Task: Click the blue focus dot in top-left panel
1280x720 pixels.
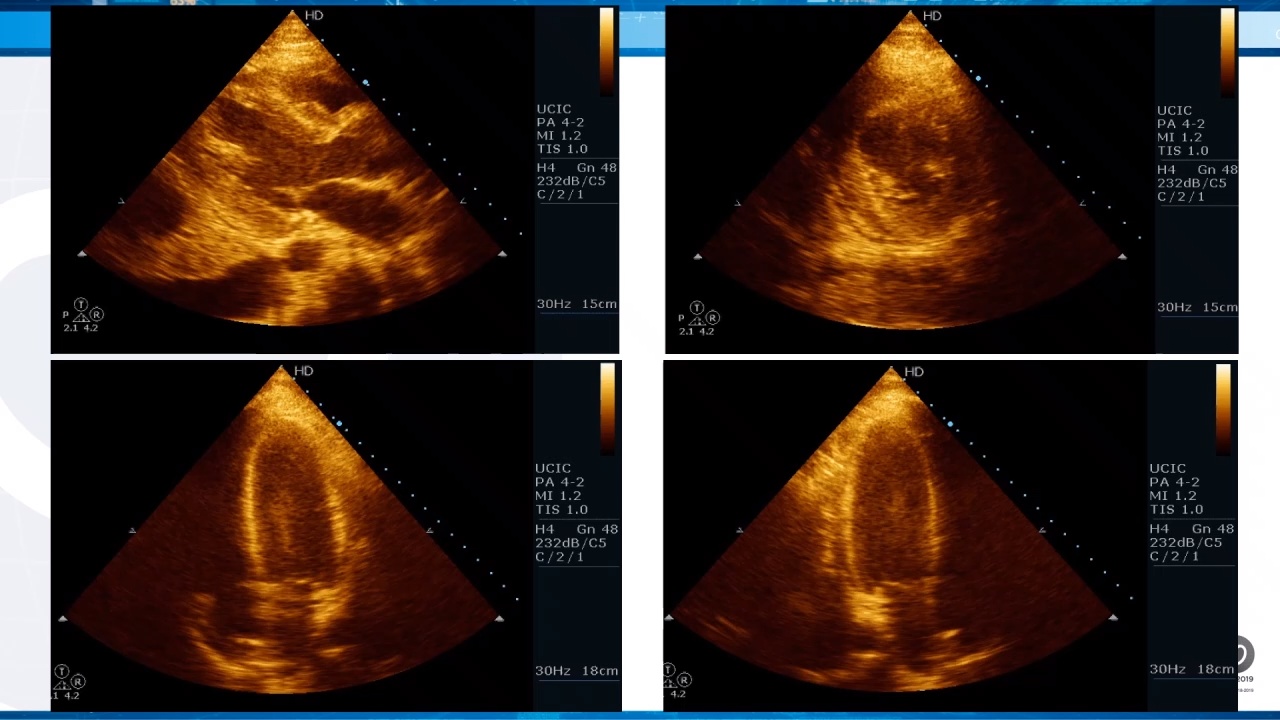Action: pyautogui.click(x=366, y=82)
